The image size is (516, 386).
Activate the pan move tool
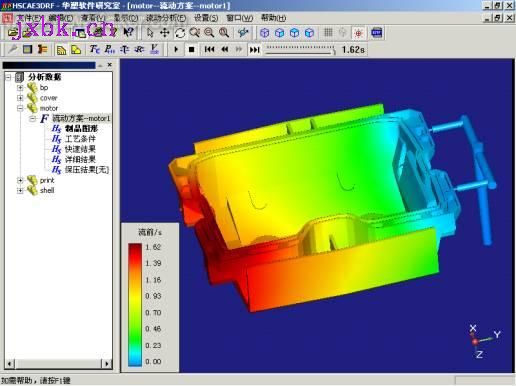165,33
